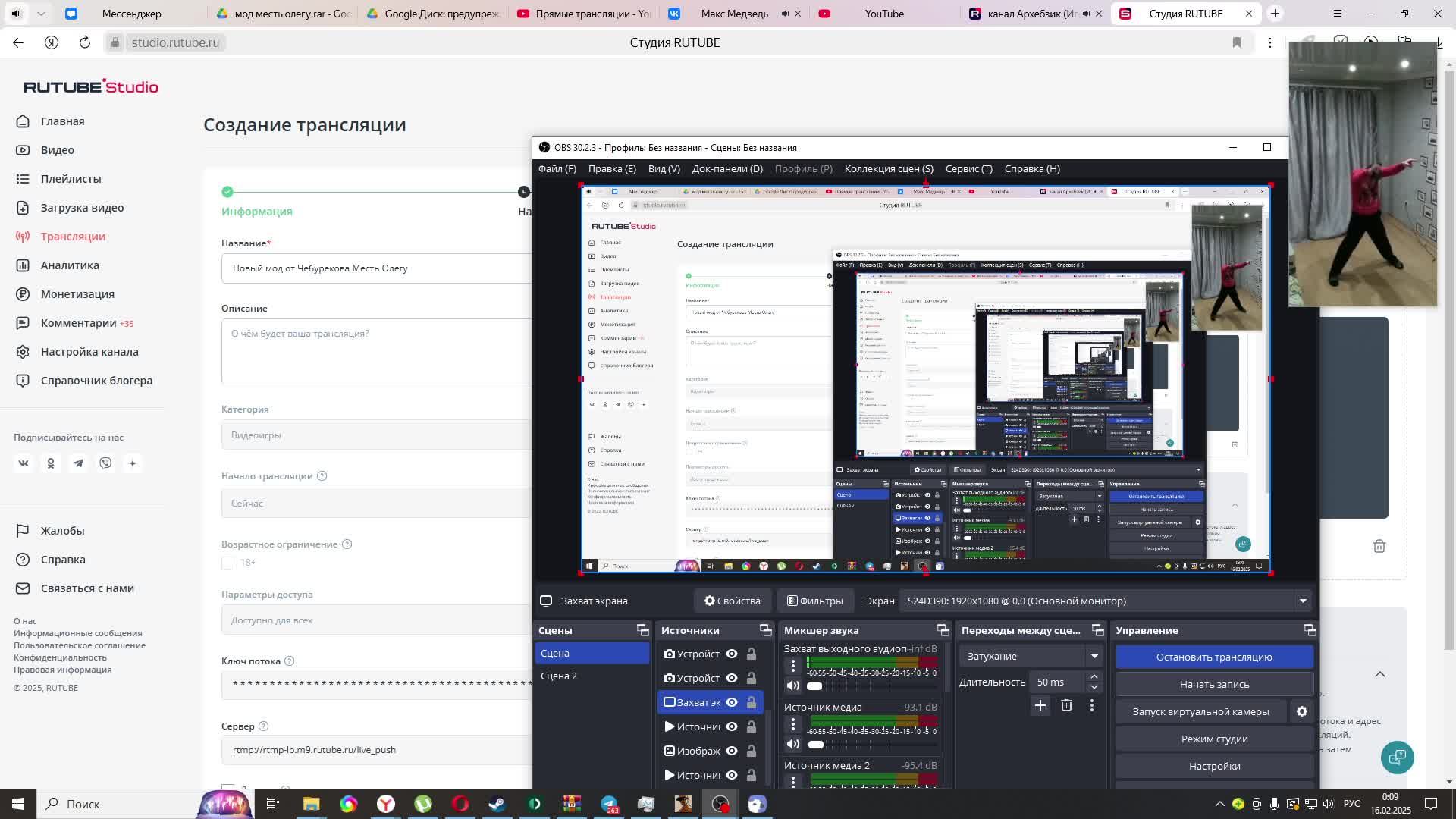1456x819 pixels.
Task: Open the three-dot menu for Источник медиа
Action: coord(792,724)
